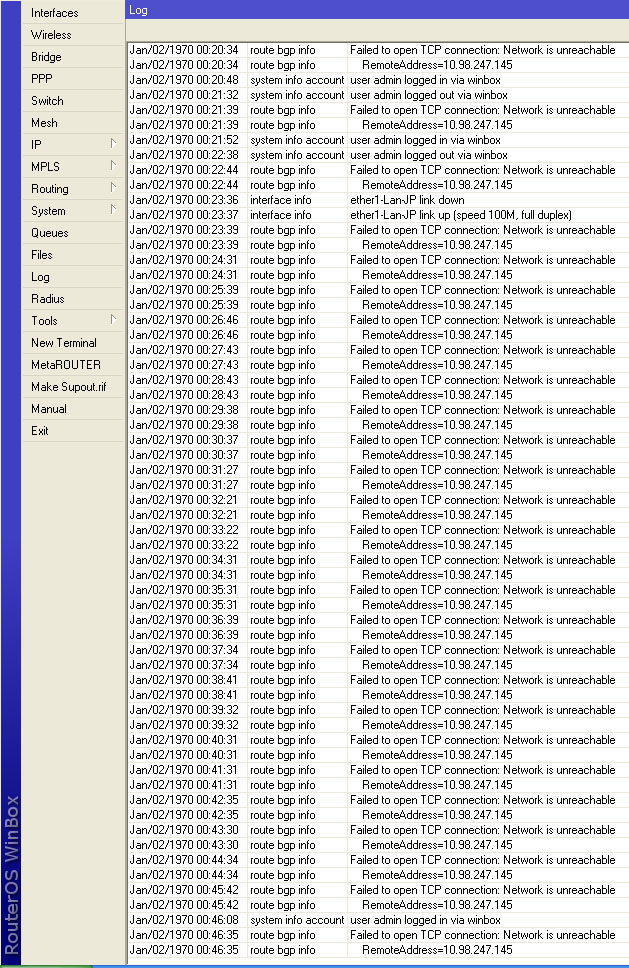Click the 00:41:31 Failed to open TCP entry
Screen dimensions: 629x968
[x=378, y=770]
